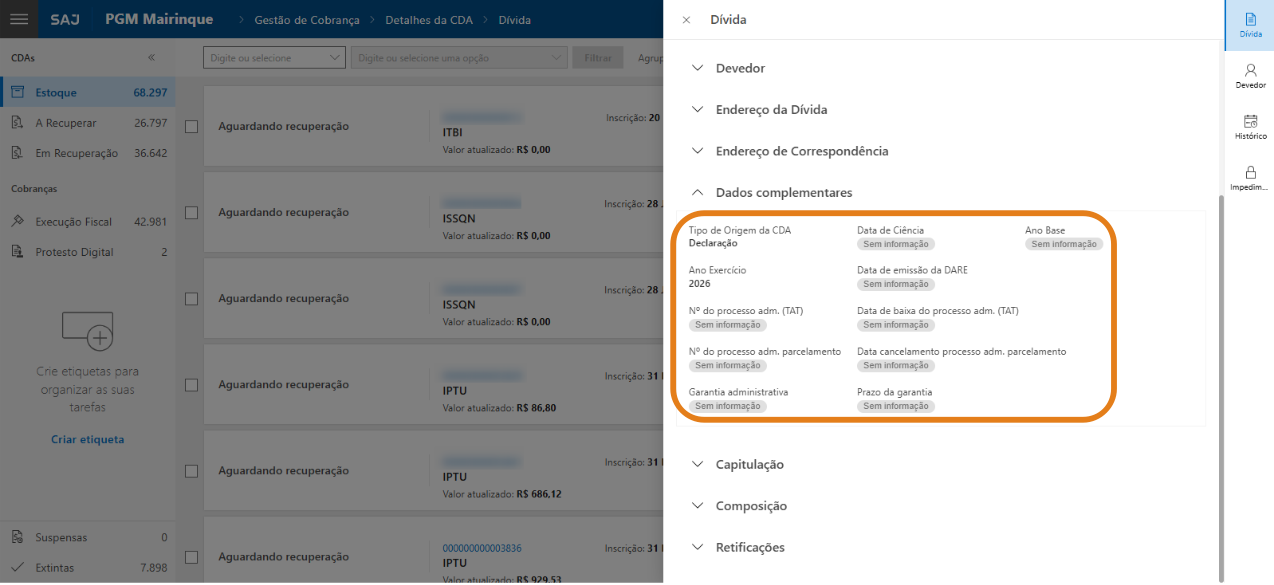
Task: Collapse the CDAs sidebar with double chevron
Action: click(152, 58)
